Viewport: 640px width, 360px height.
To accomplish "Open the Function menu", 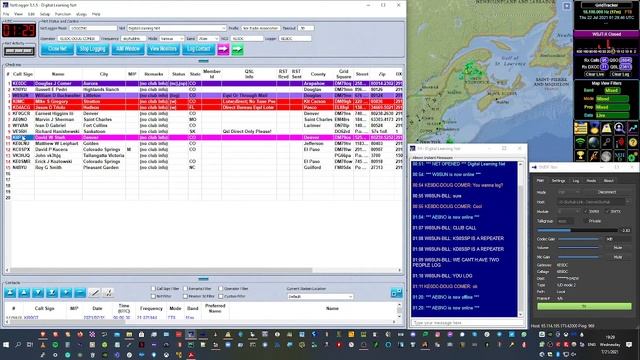I will [63, 14].
